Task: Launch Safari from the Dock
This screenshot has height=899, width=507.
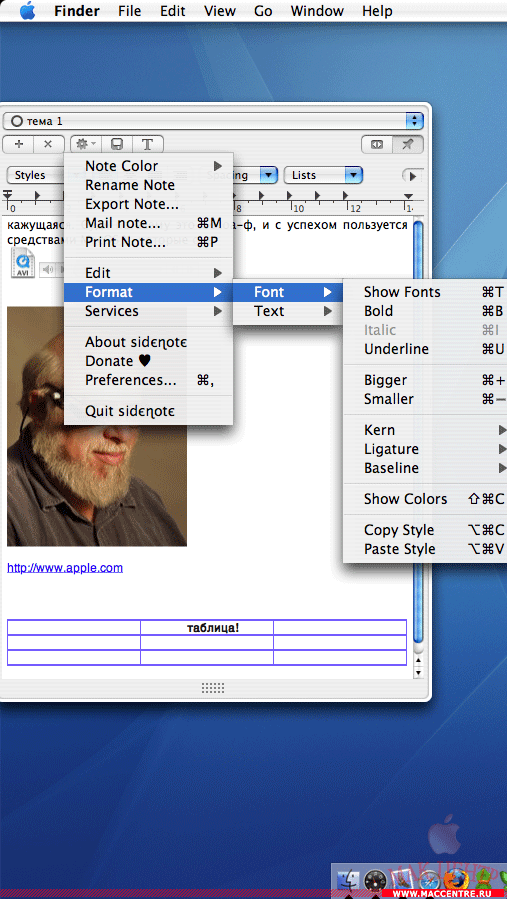Action: coord(428,880)
